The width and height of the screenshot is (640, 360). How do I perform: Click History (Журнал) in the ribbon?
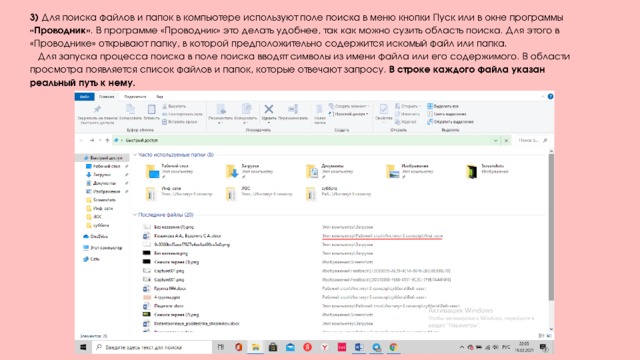pyautogui.click(x=406, y=122)
